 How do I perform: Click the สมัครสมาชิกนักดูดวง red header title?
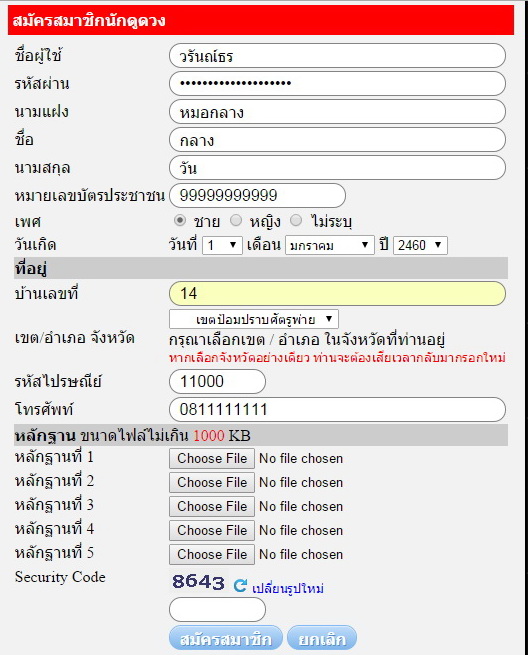click(x=89, y=20)
